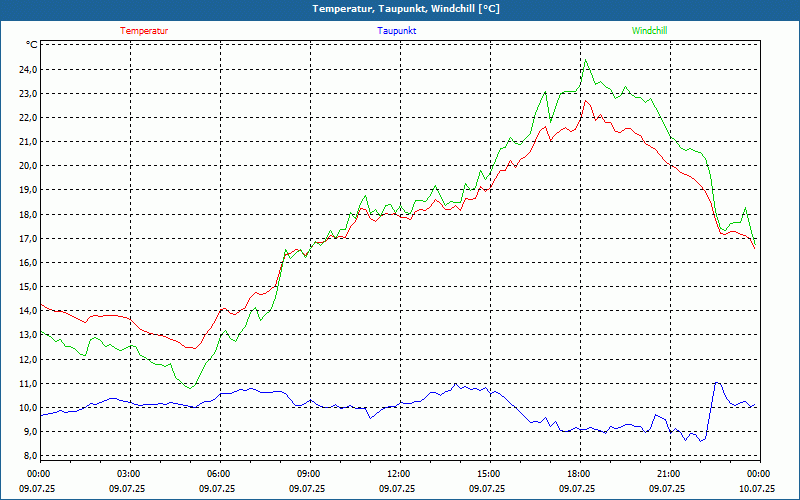Select the red 'Temperatur' legend label
Screen dimensions: 800x500
pyautogui.click(x=144, y=31)
